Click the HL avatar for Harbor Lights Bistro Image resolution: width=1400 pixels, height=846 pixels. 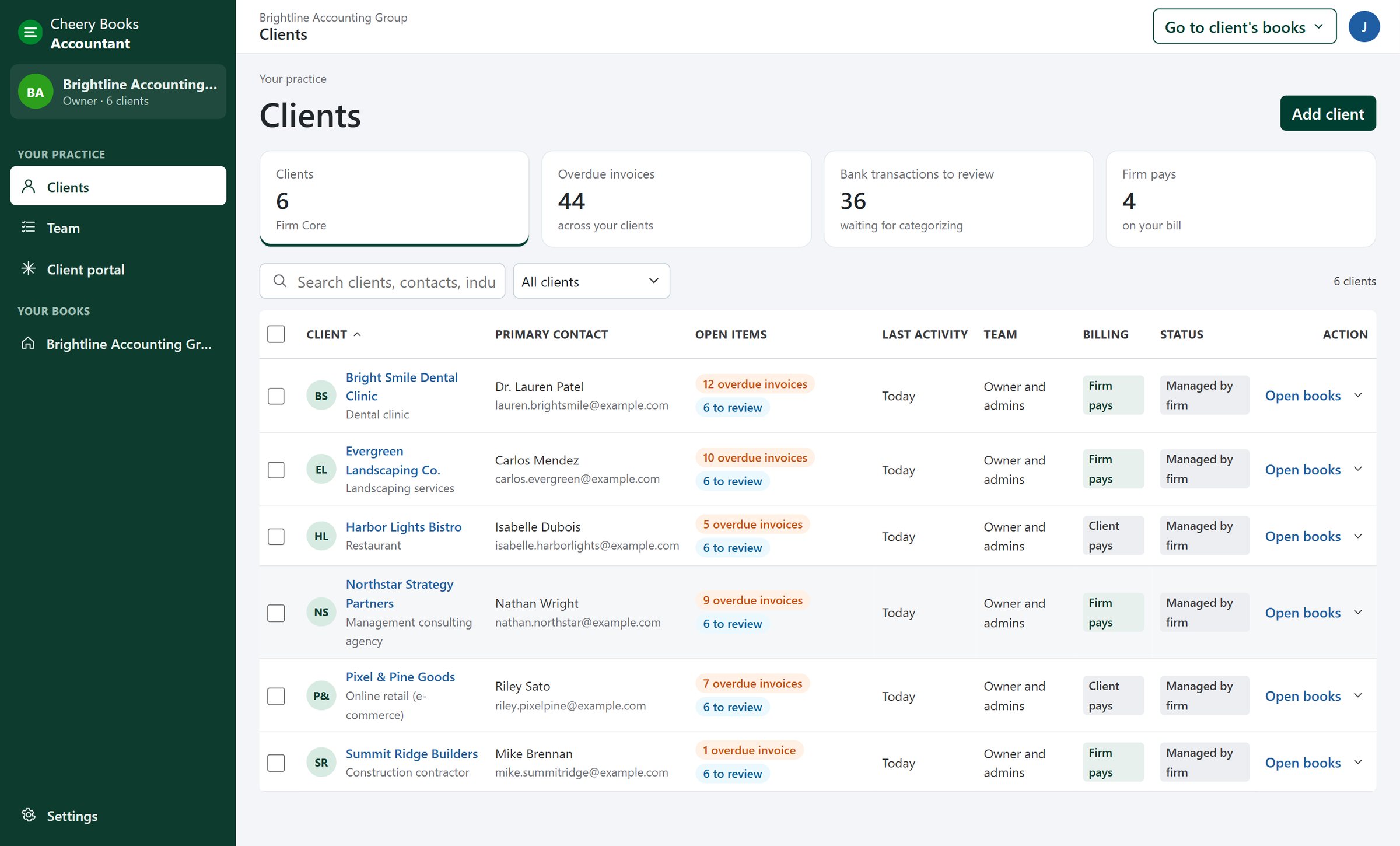pyautogui.click(x=321, y=536)
